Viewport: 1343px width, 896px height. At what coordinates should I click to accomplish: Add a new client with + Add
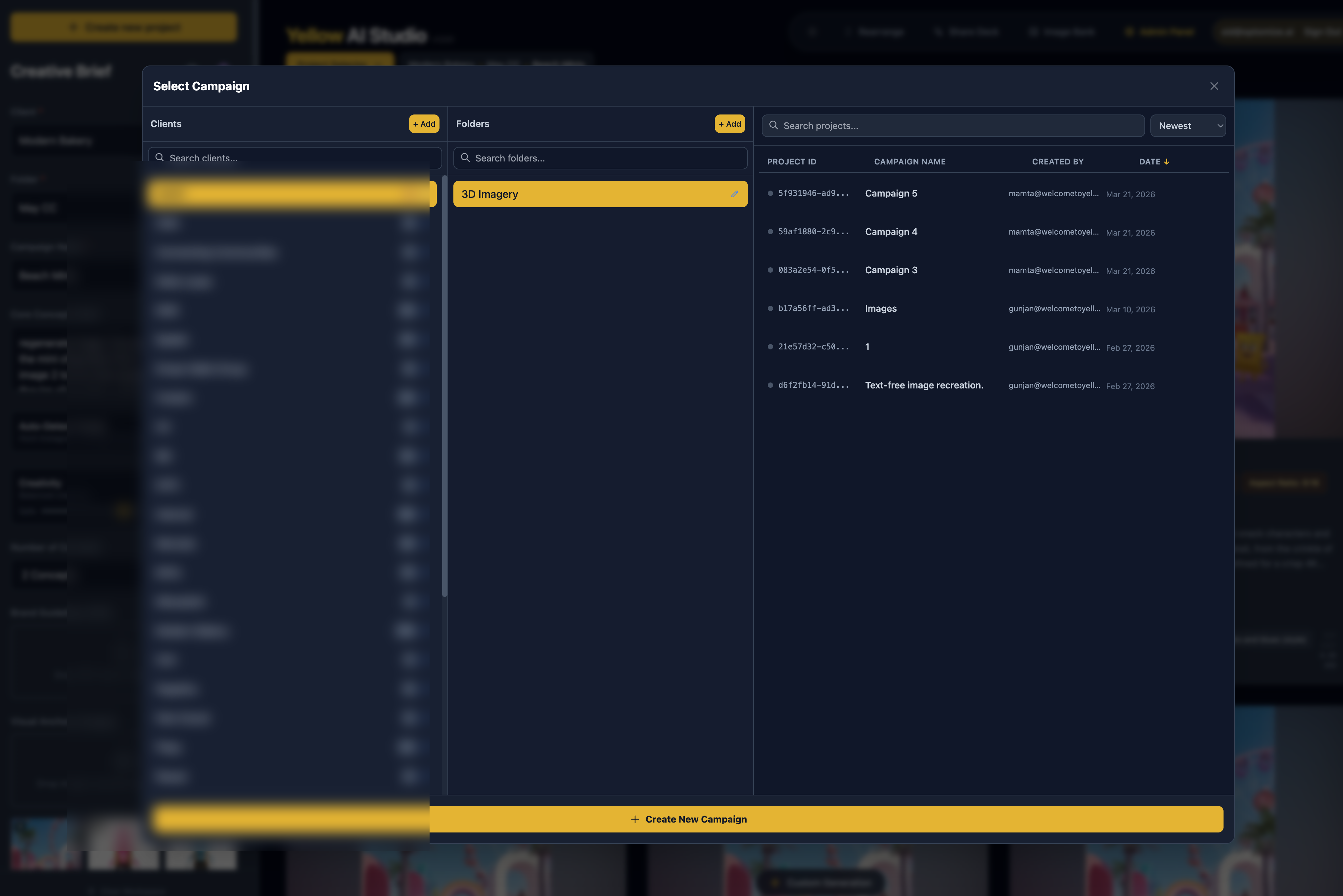pyautogui.click(x=424, y=124)
